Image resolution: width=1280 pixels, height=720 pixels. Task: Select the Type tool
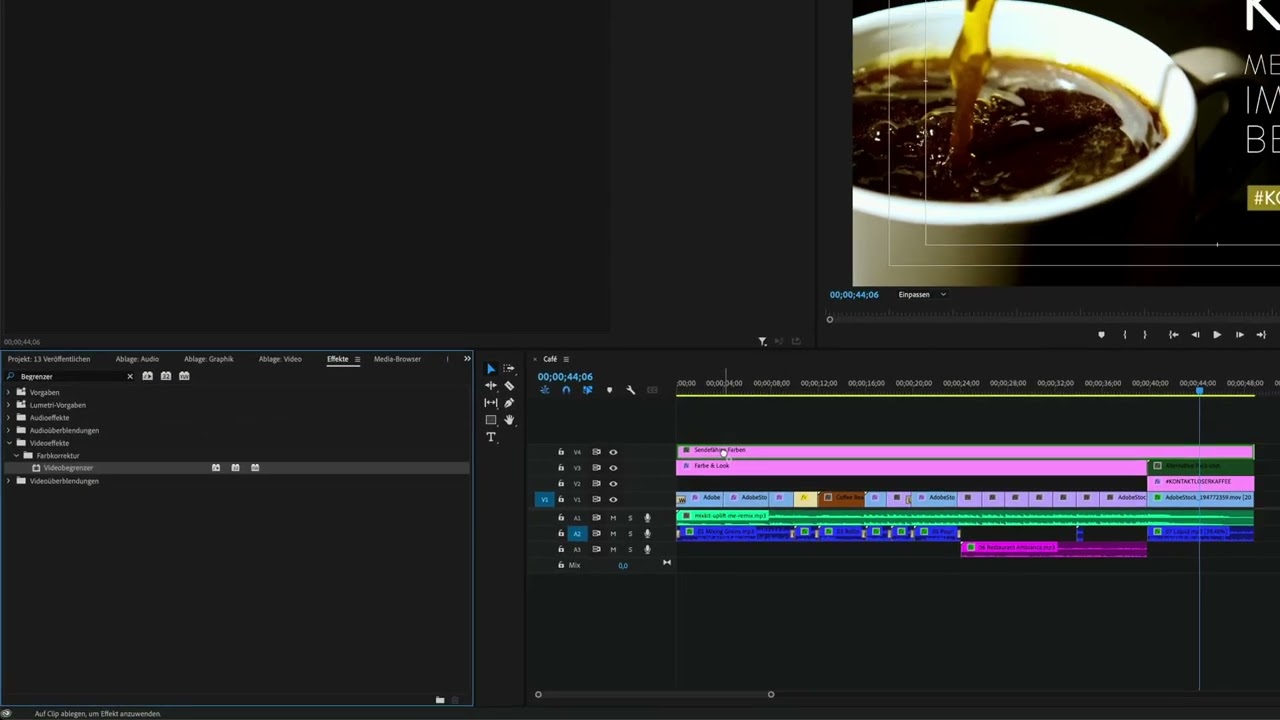[491, 437]
